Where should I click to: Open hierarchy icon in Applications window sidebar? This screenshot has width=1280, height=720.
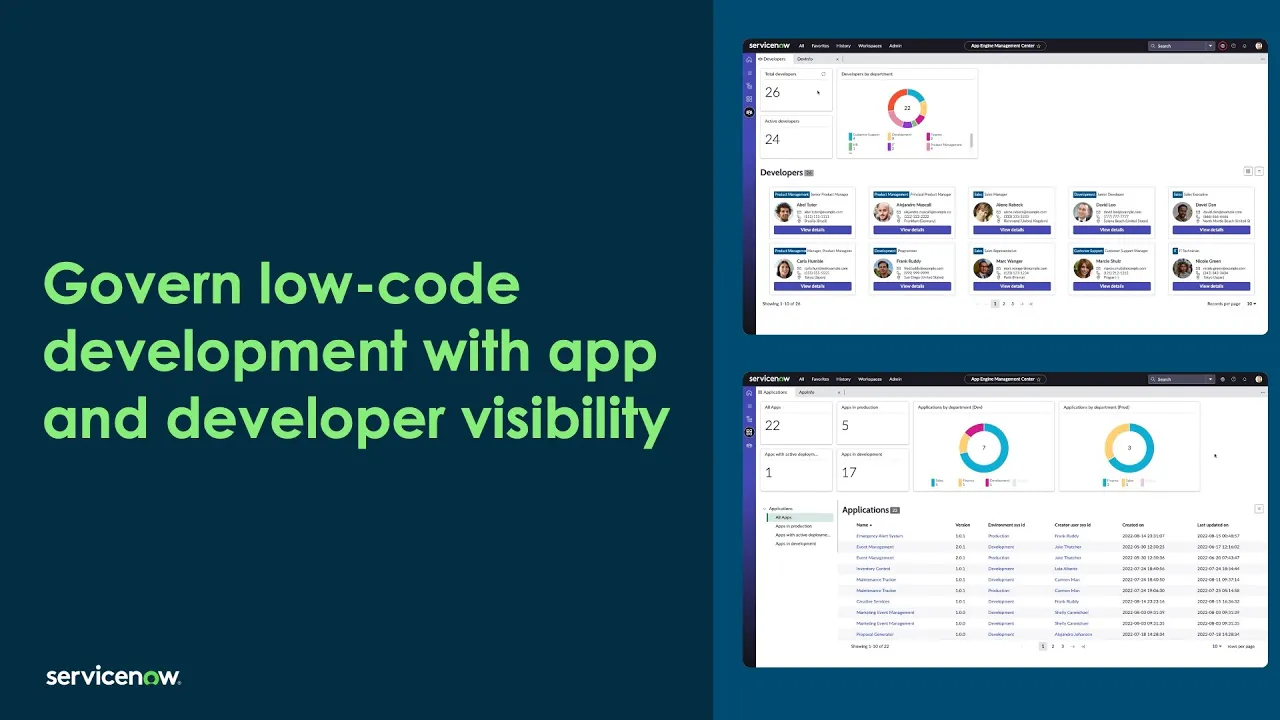[749, 419]
